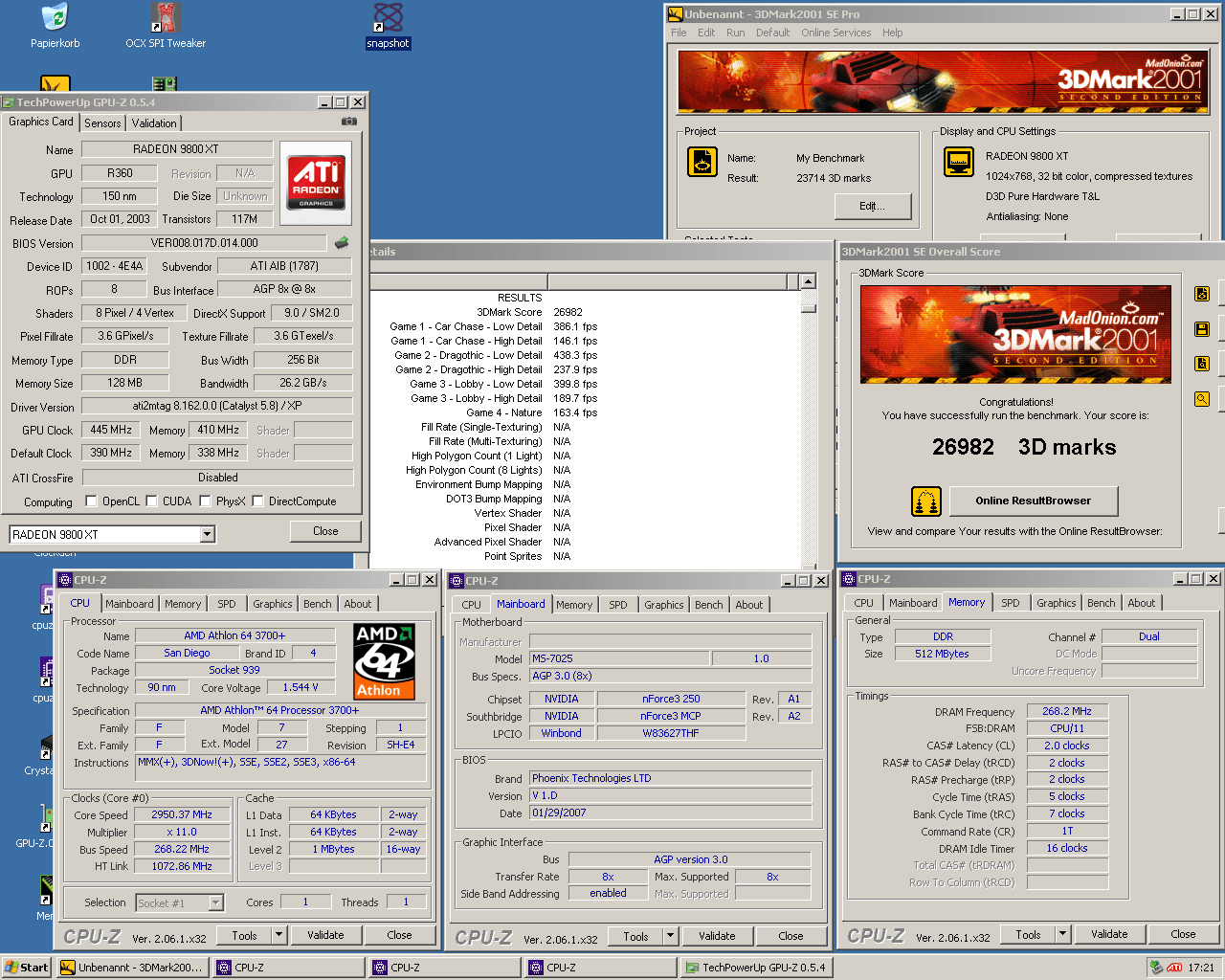
Task: Click the ATI Radeon Graphics logo in GPU-Z
Action: coord(316,183)
